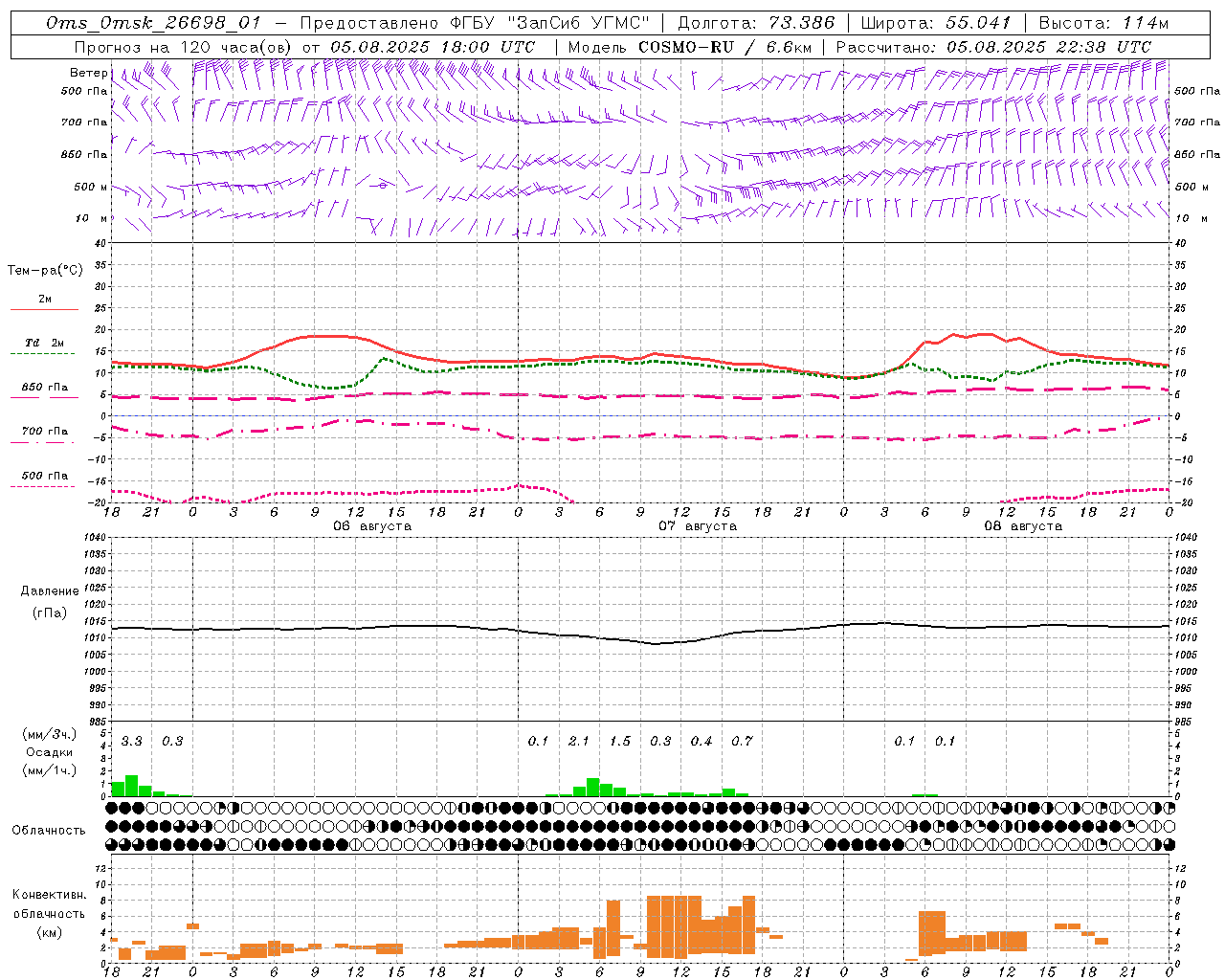Click the 07 августа date label
Screen dimensions: 1225x980
click(x=698, y=526)
